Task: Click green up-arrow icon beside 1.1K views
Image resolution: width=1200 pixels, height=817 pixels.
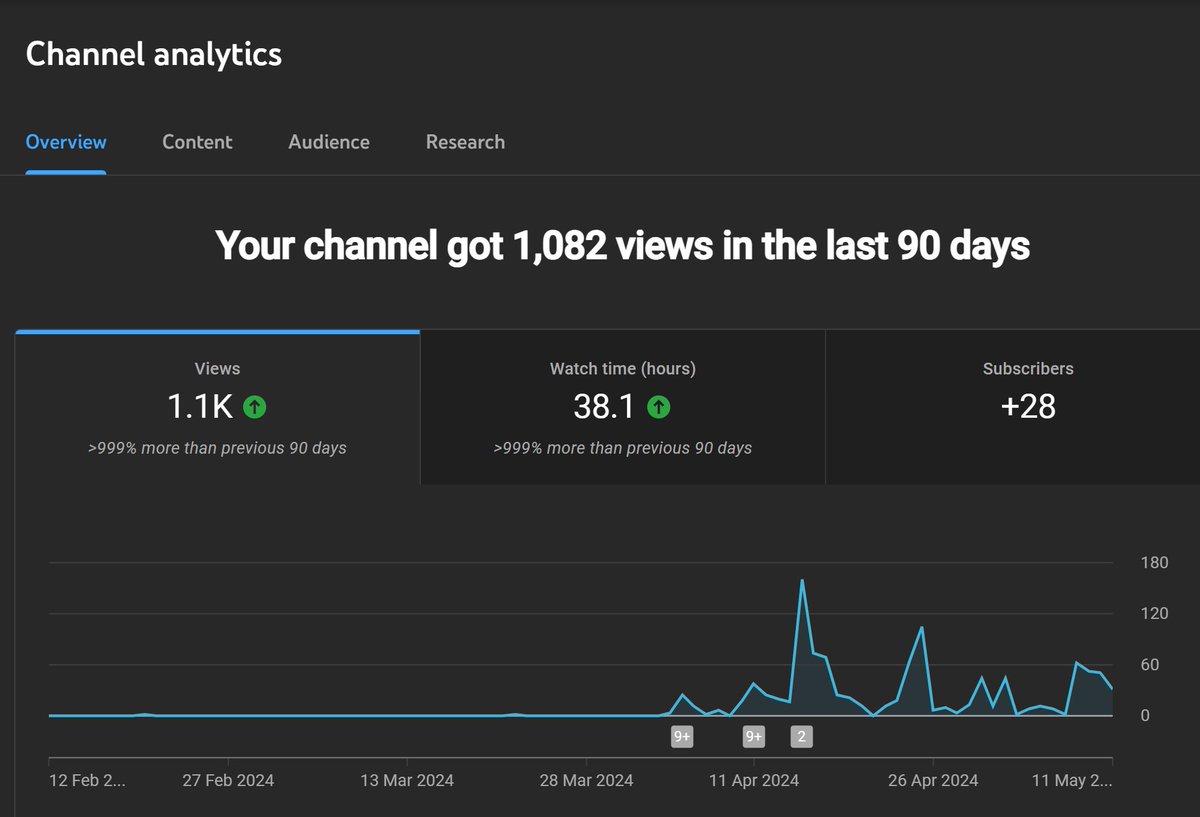Action: [255, 407]
